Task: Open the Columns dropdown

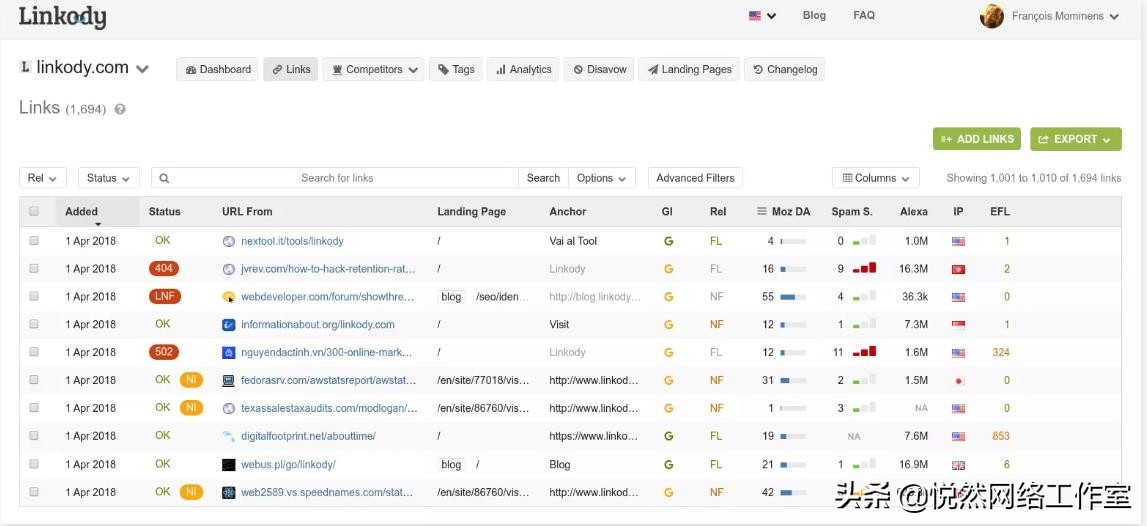Action: [876, 178]
